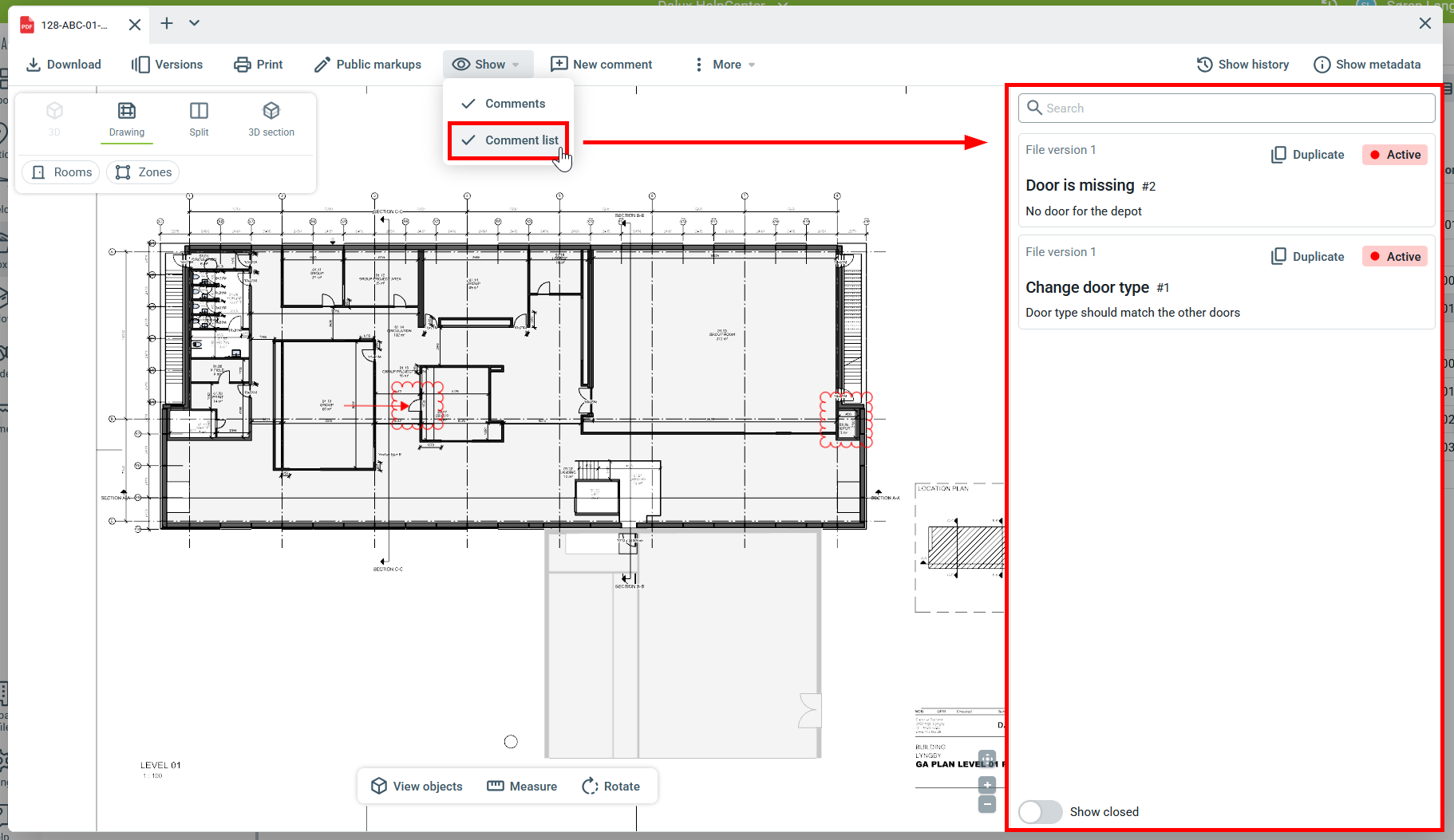Viewport: 1454px width, 840px height.
Task: Select the Drawing view tab
Action: (x=127, y=119)
